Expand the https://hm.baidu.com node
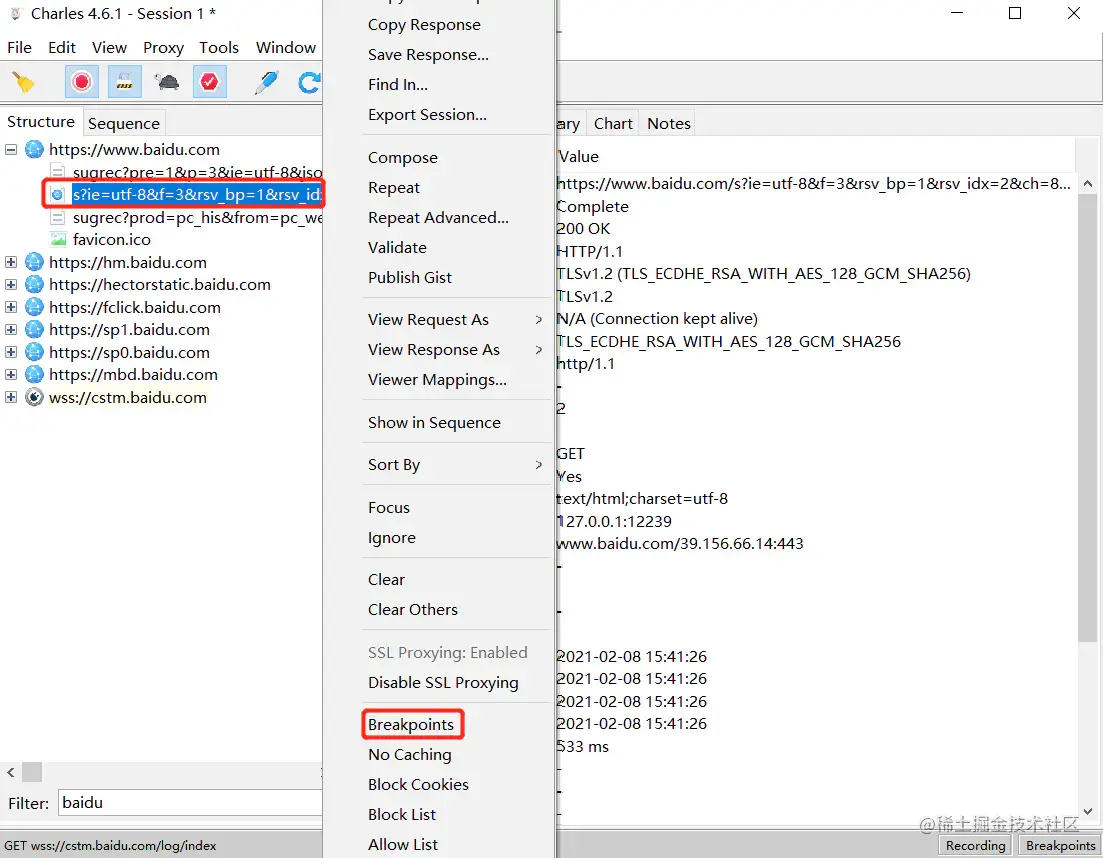The height and width of the screenshot is (858, 1103). coord(11,262)
